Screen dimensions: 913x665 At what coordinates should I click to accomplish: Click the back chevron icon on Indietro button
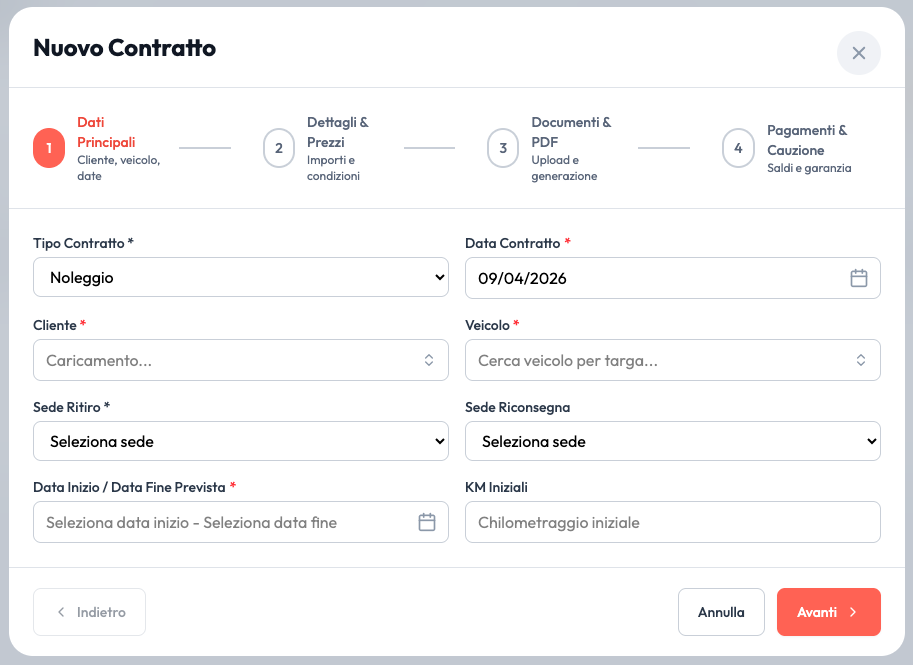(61, 611)
